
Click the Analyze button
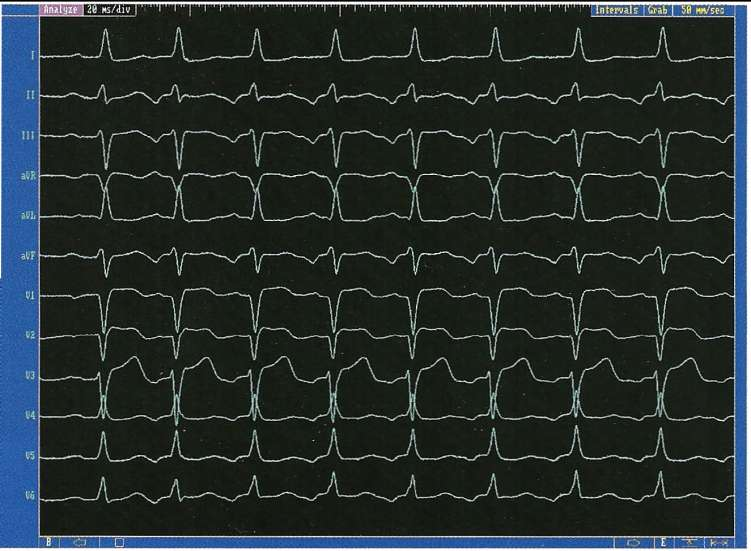pyautogui.click(x=61, y=10)
